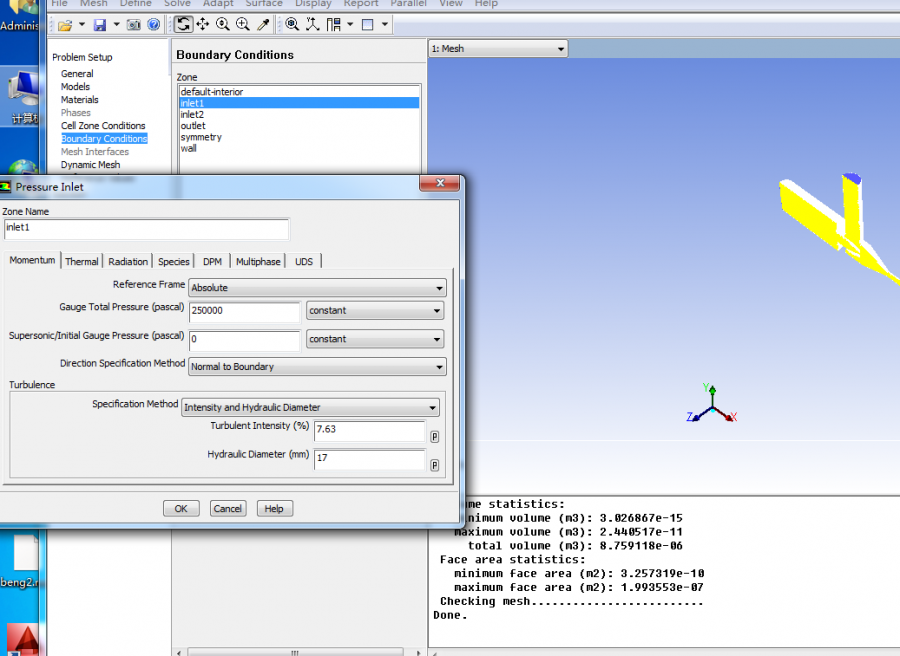Select the probe eyedropper tool
900x656 pixels.
(263, 24)
